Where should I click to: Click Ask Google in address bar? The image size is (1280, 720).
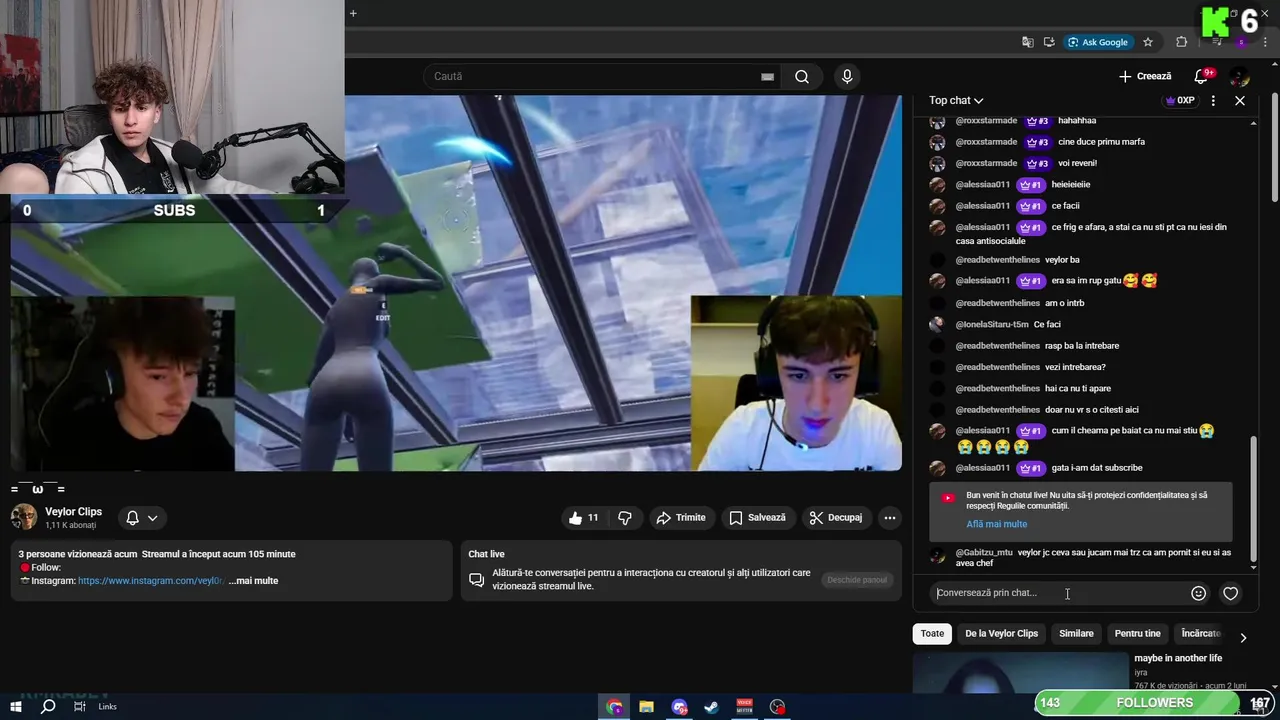[1098, 42]
